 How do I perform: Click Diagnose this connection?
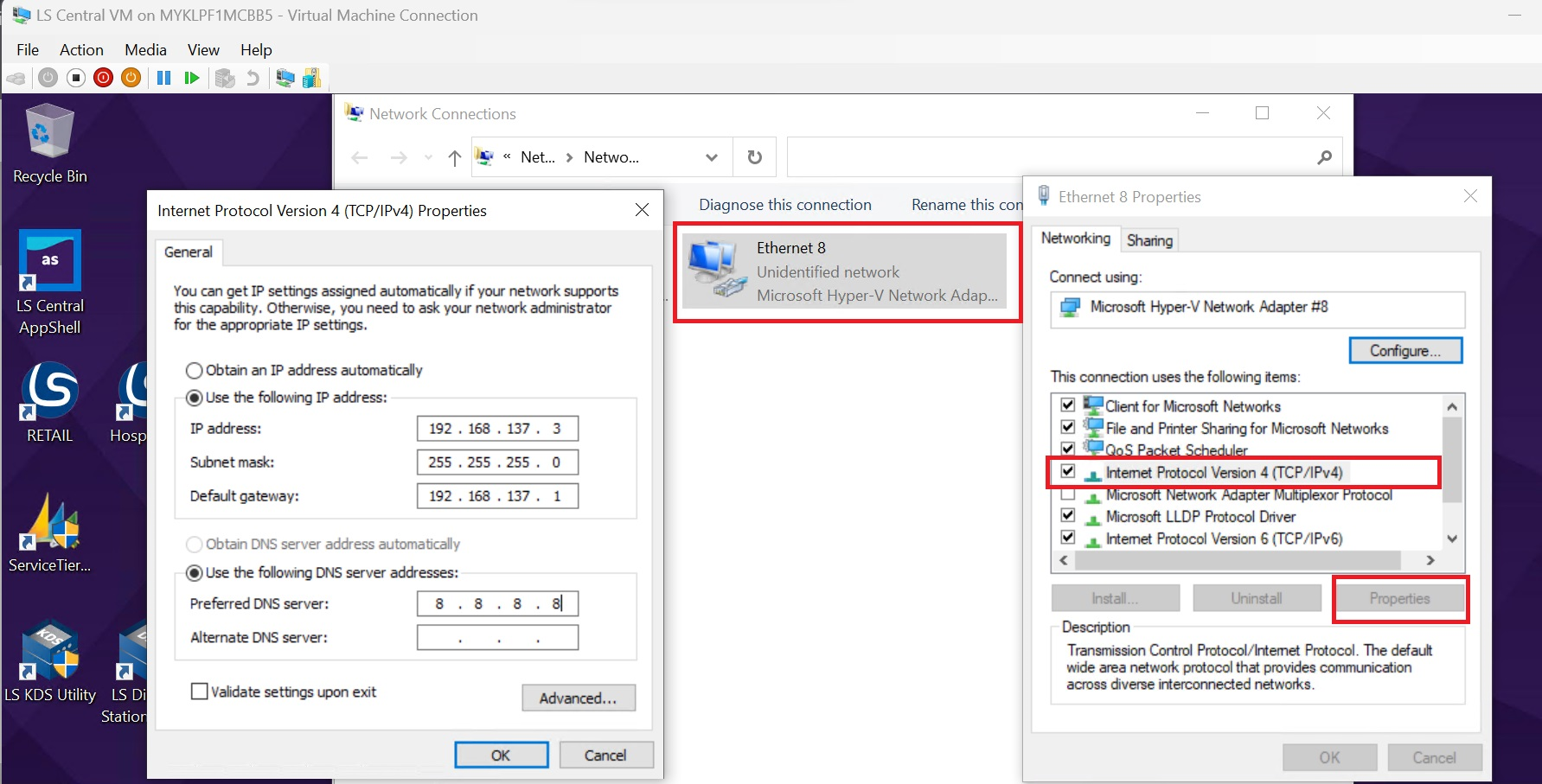(785, 205)
